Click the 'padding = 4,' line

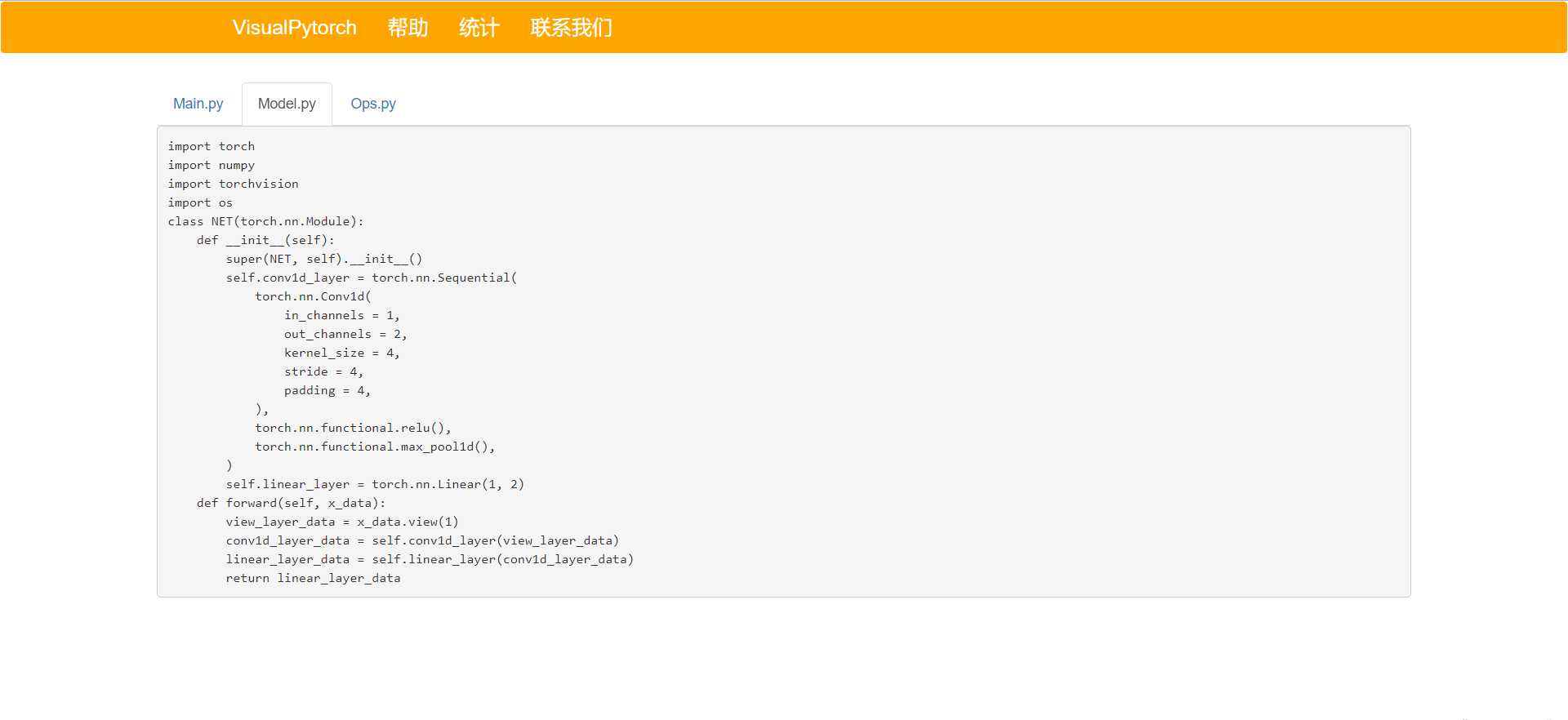[x=327, y=390]
